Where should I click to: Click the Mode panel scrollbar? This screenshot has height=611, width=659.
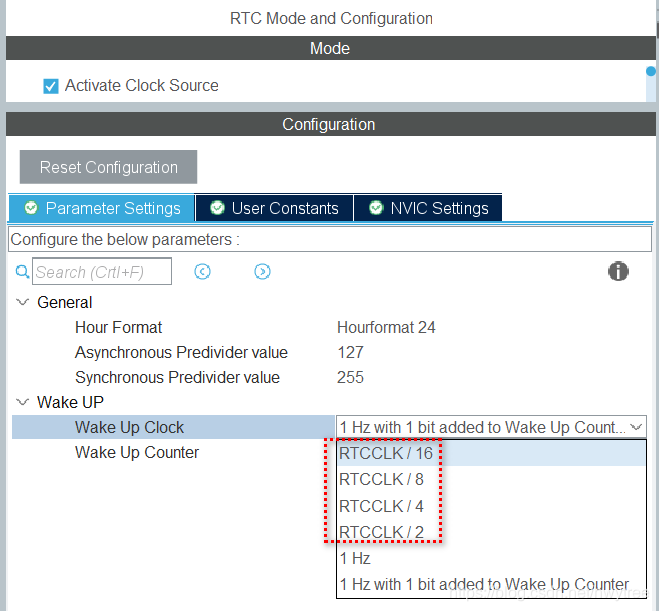coord(651,82)
